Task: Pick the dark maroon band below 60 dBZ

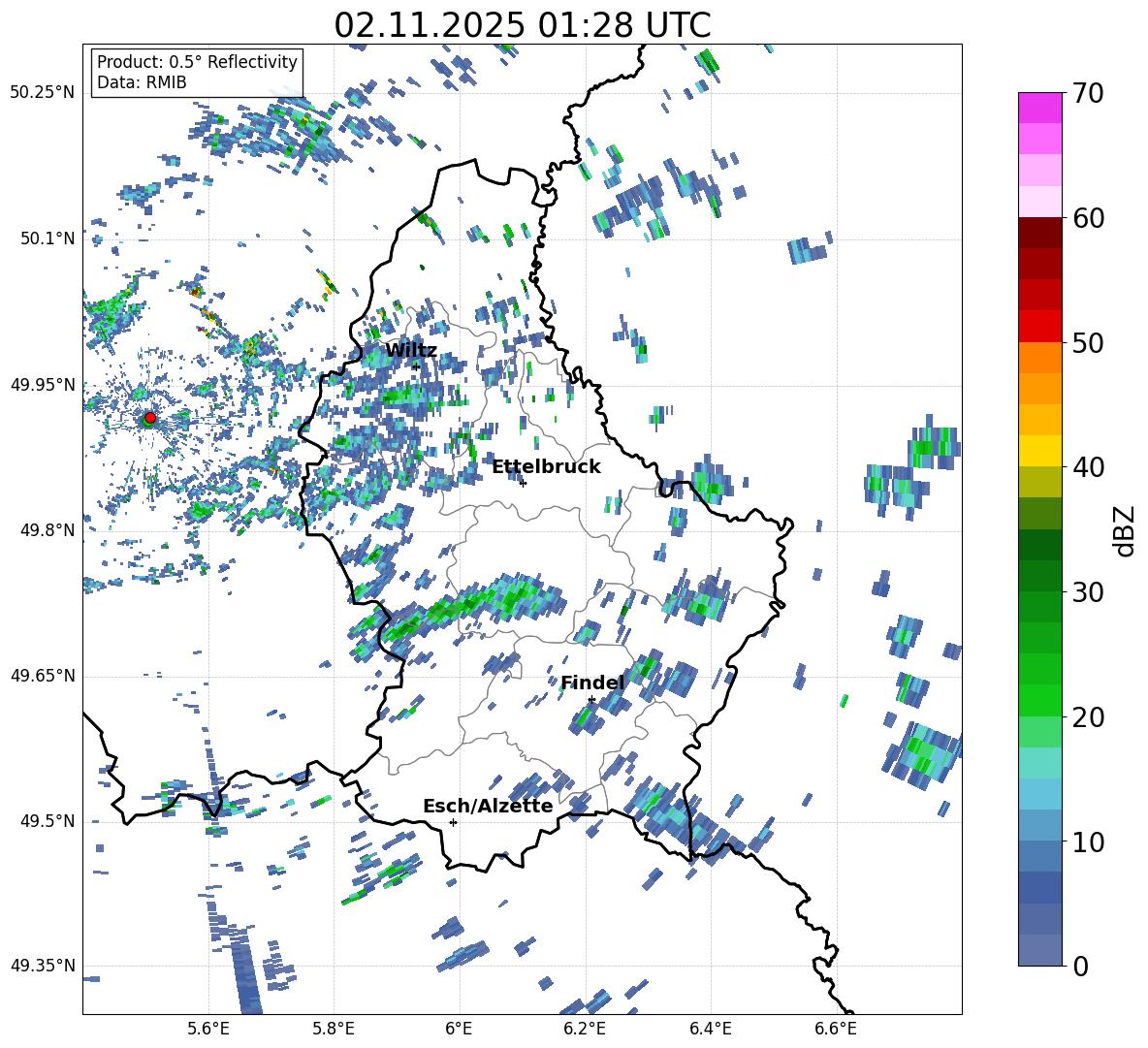Action: pos(1040,233)
